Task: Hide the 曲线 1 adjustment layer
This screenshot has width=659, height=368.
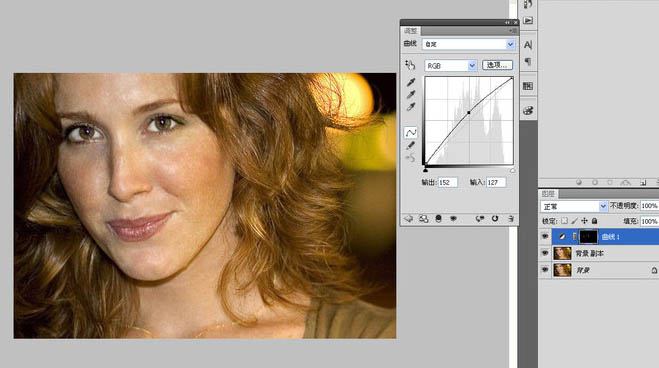Action: 545,237
